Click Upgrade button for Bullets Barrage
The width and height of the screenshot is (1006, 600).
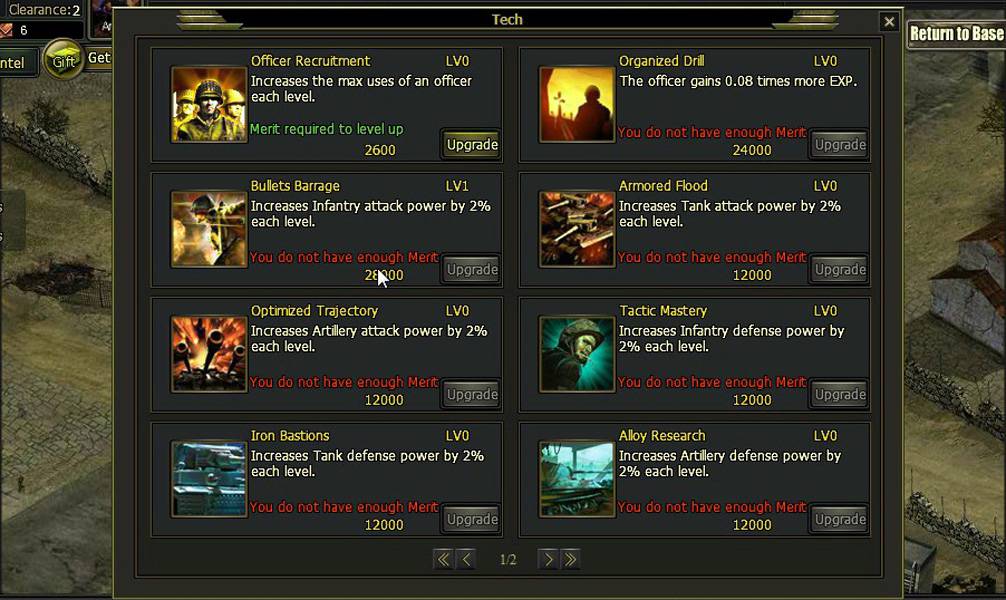coord(472,270)
